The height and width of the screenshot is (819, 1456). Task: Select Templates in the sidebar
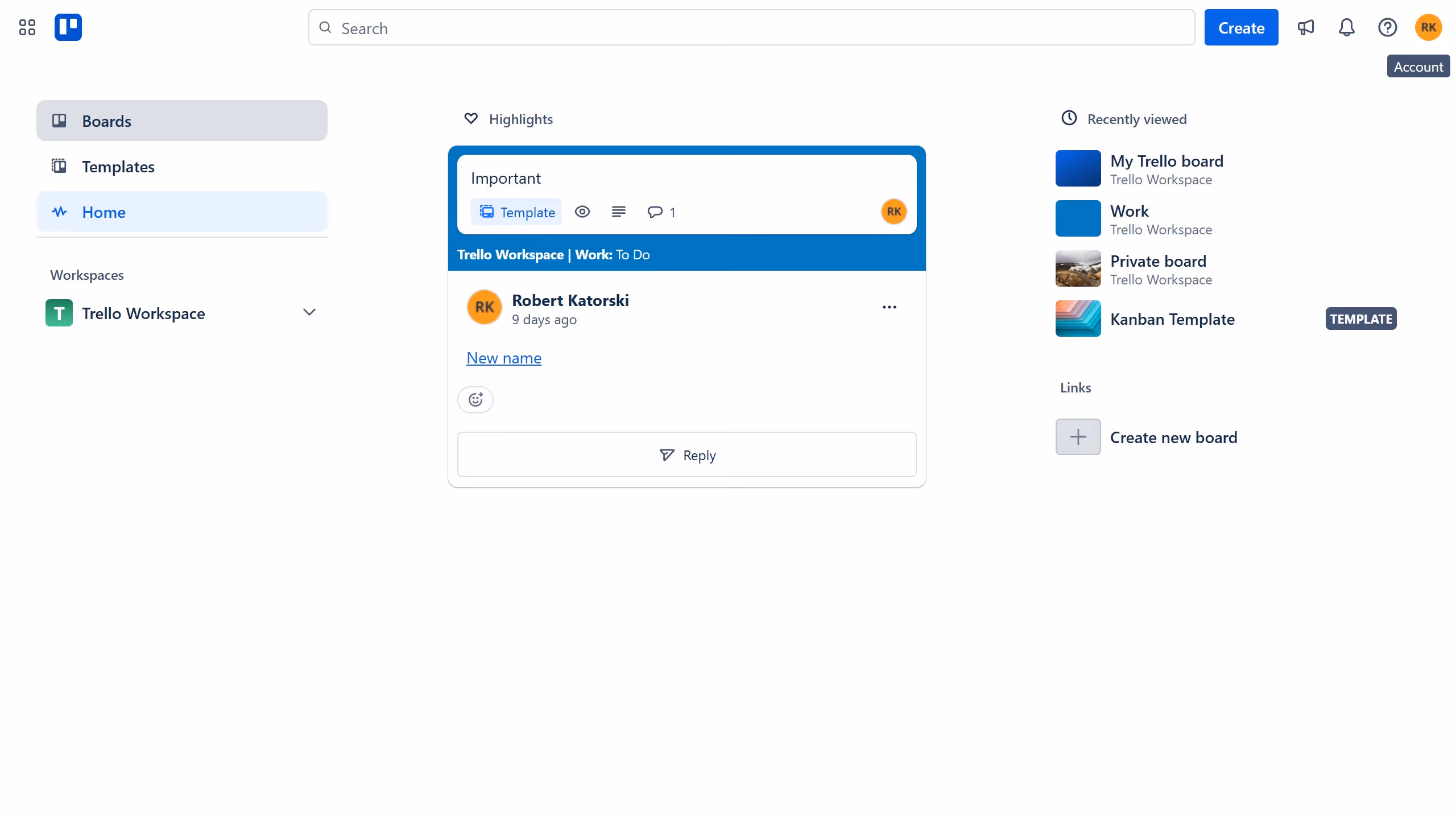coord(182,166)
